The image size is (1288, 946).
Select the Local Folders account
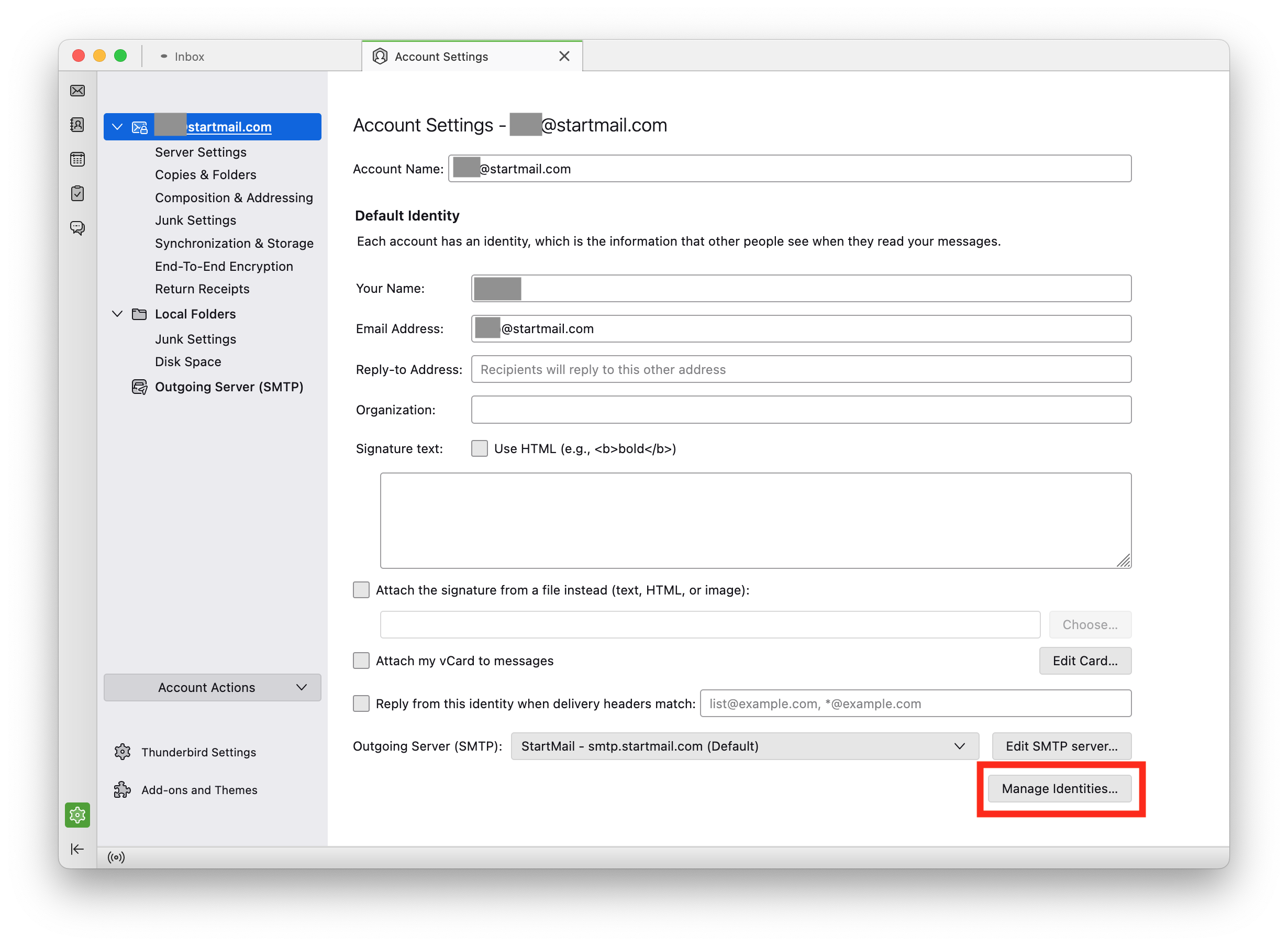click(195, 314)
